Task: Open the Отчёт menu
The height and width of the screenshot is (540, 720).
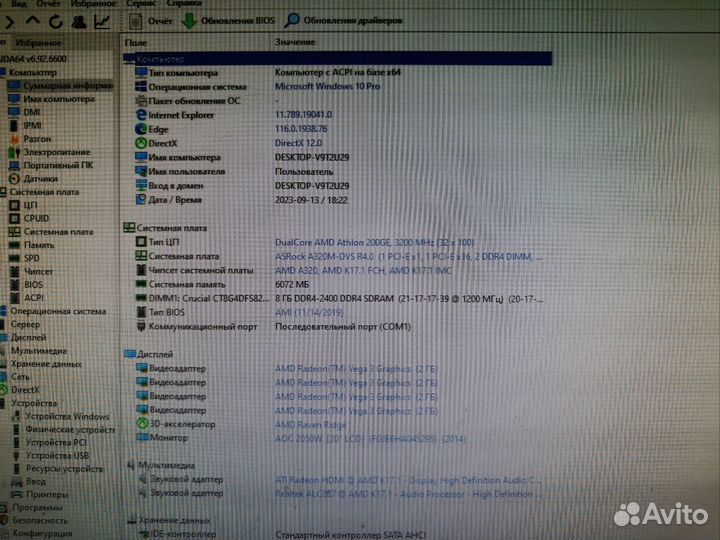Action: pos(48,4)
